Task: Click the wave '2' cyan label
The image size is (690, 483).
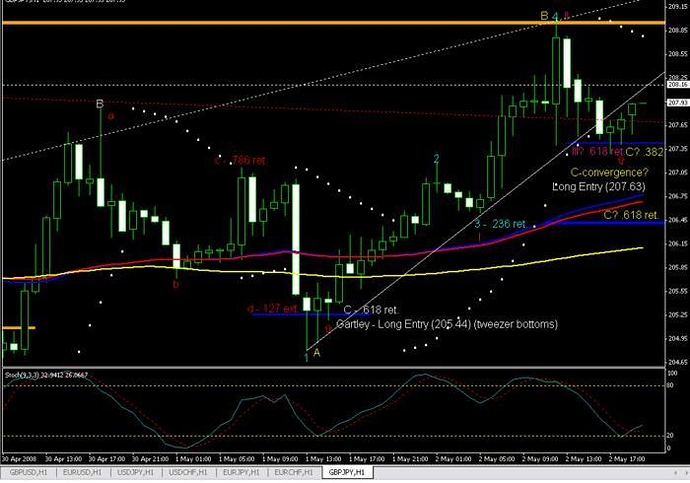Action: [436, 159]
